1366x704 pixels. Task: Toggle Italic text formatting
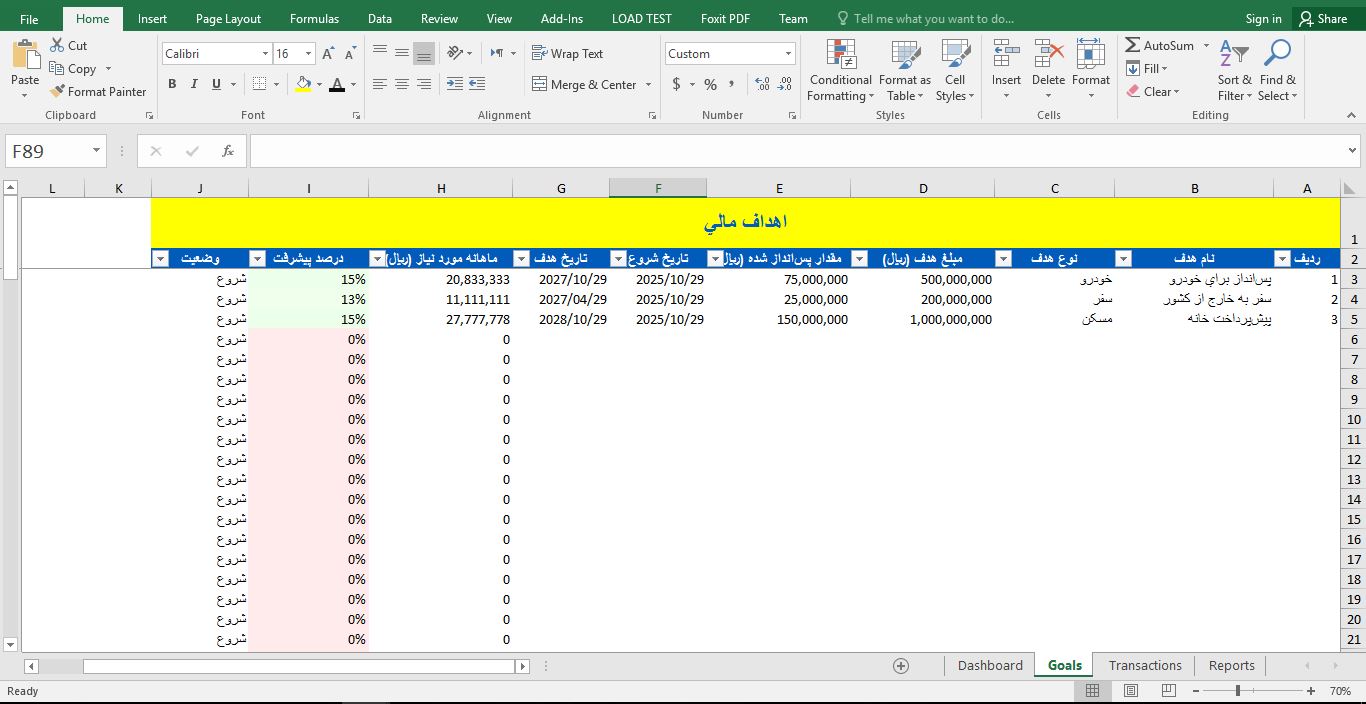click(194, 85)
